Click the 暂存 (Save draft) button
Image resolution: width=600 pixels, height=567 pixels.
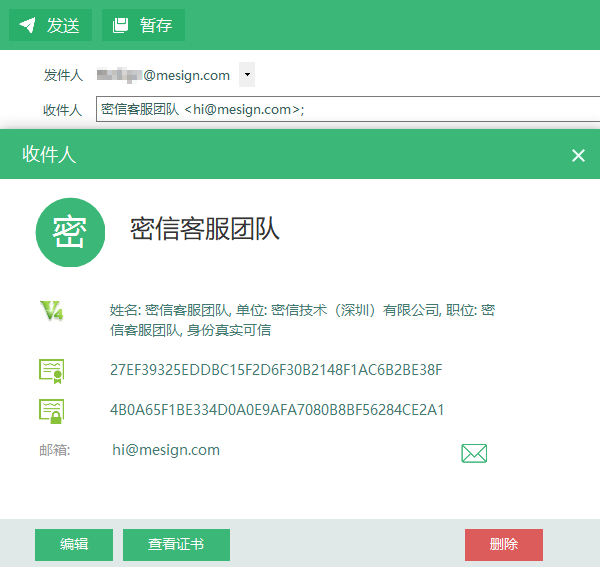tap(143, 25)
